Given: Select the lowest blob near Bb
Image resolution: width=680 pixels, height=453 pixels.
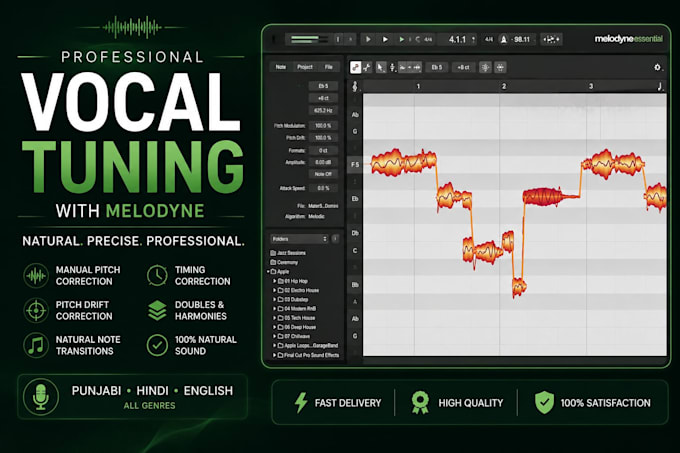Looking at the screenshot, I should point(519,287).
